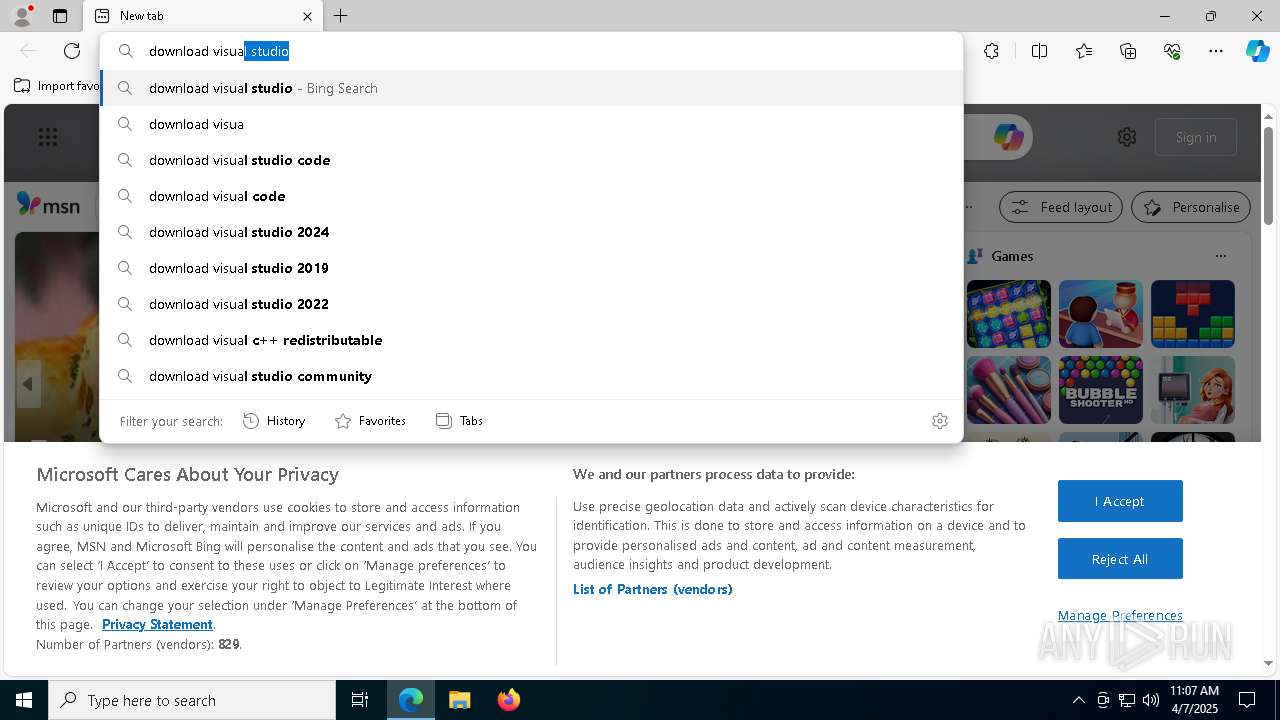Open File Explorer from taskbar
The height and width of the screenshot is (720, 1280).
tap(459, 700)
